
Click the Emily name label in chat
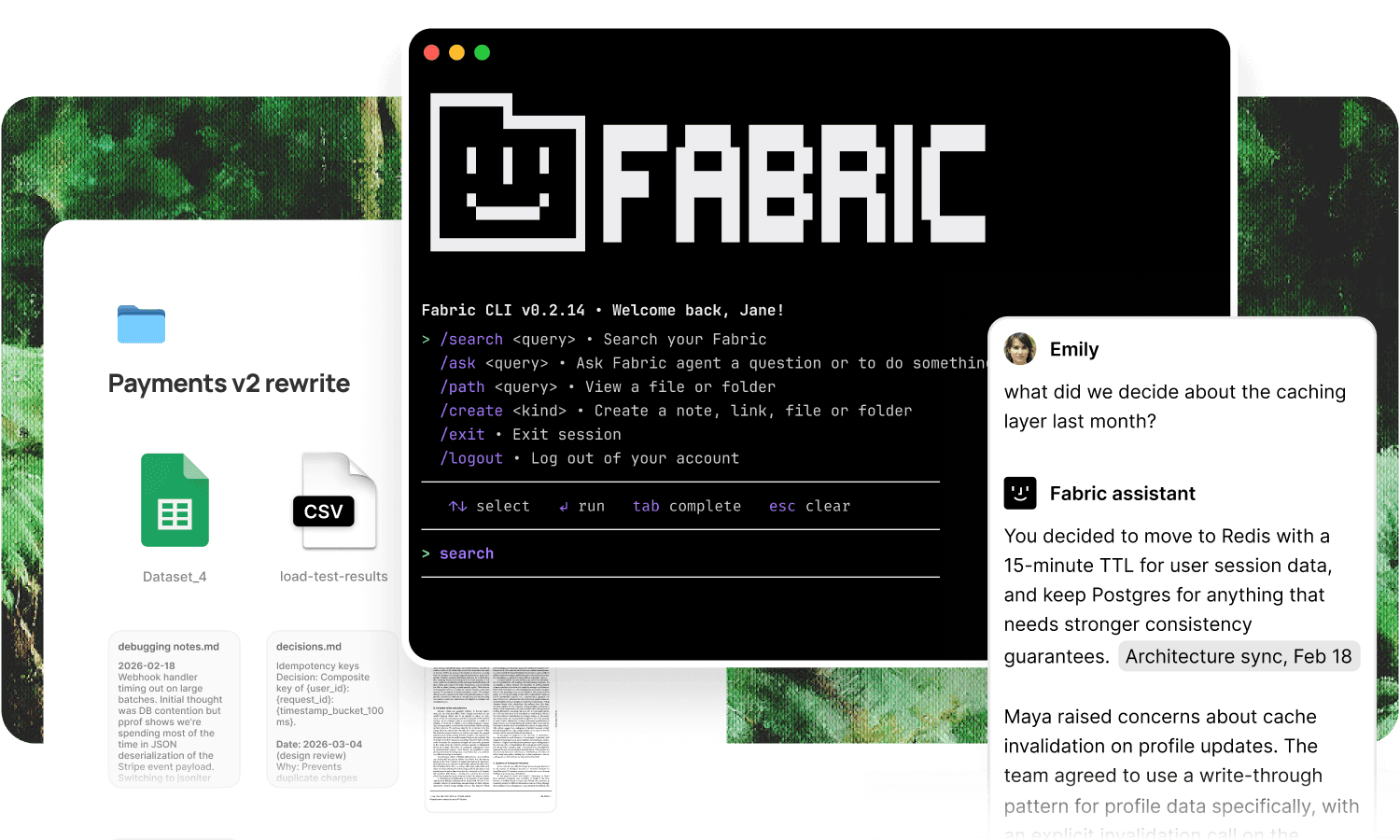[1074, 349]
